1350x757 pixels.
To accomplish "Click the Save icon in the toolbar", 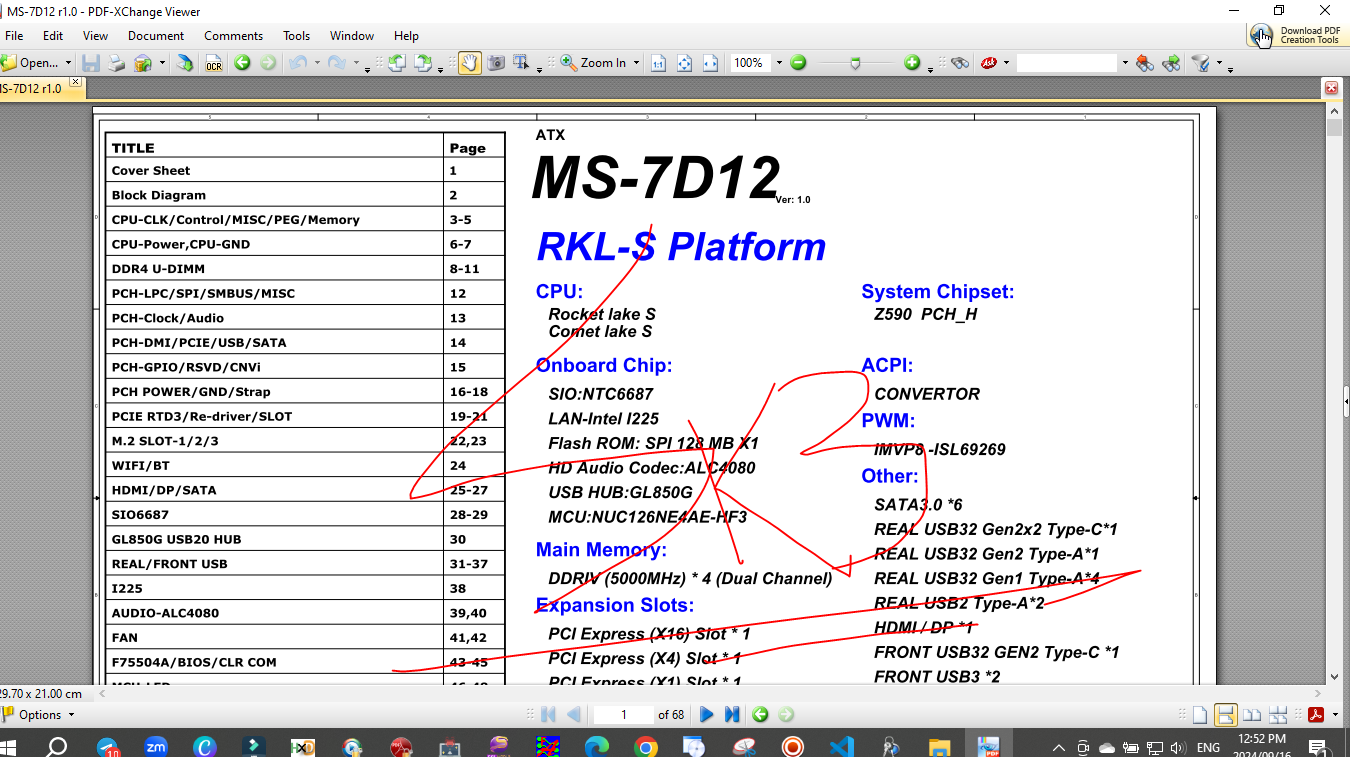I will pyautogui.click(x=91, y=63).
